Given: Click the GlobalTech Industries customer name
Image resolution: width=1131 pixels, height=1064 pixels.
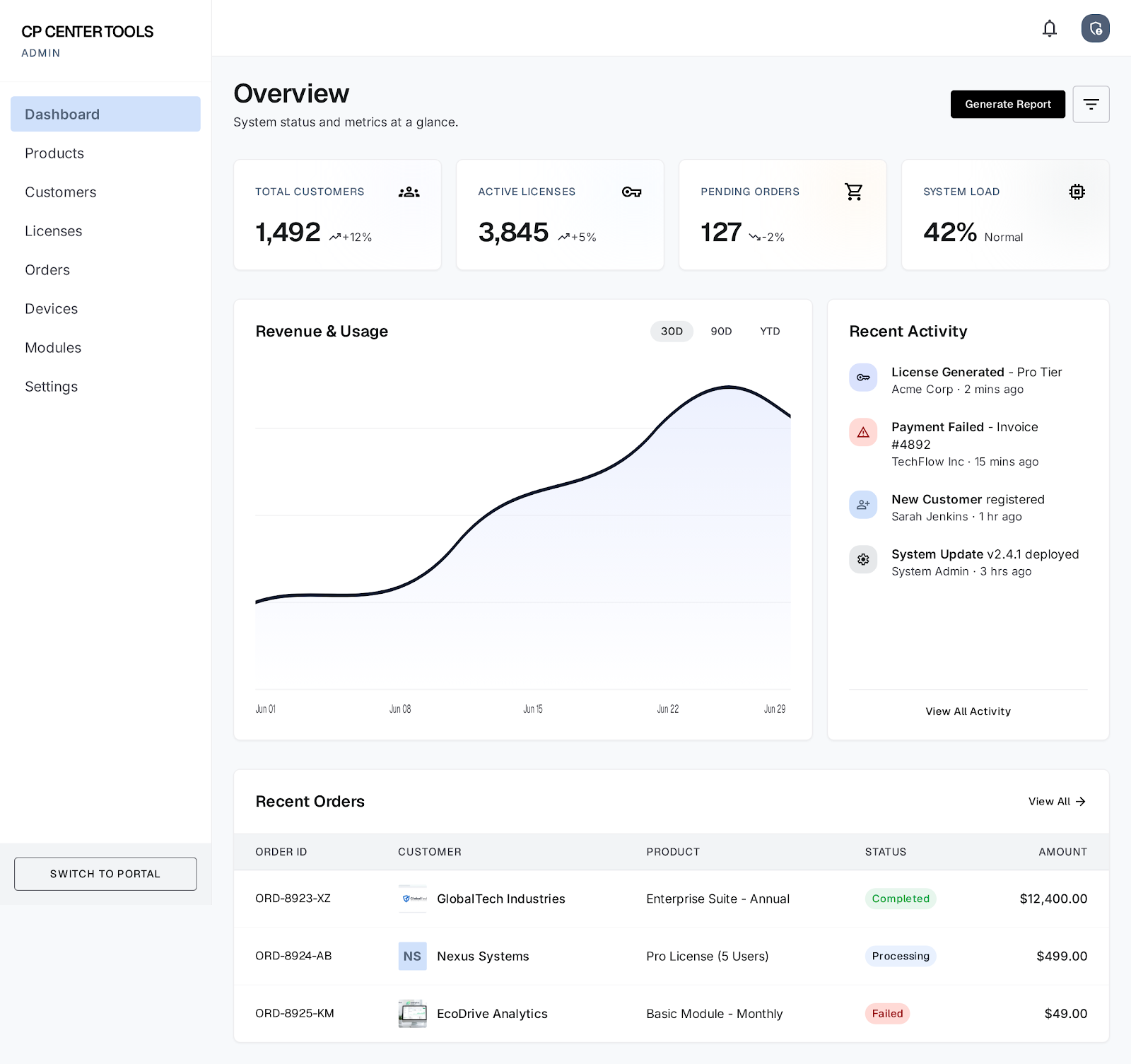Looking at the screenshot, I should [501, 899].
